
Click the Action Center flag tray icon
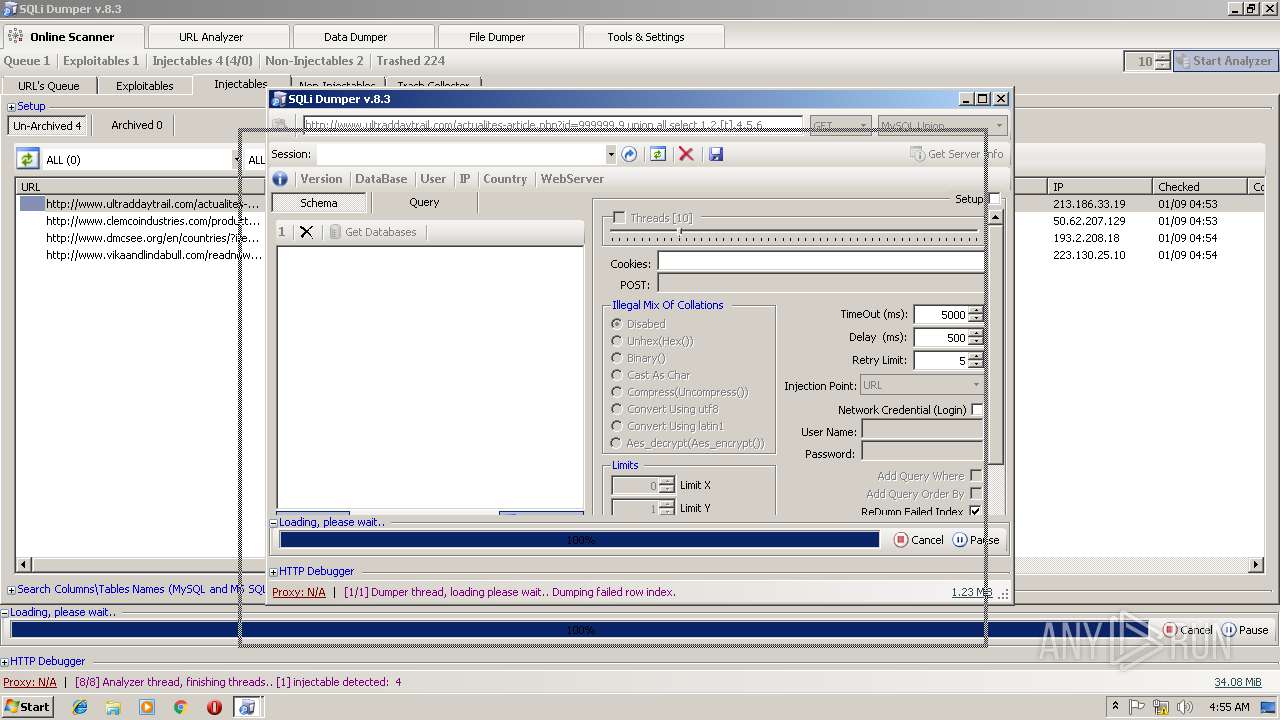[1137, 707]
